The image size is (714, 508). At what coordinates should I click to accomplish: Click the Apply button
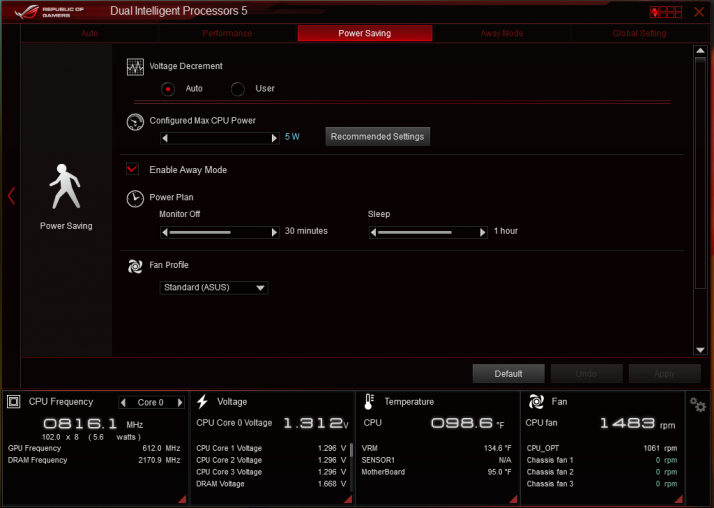coord(664,374)
